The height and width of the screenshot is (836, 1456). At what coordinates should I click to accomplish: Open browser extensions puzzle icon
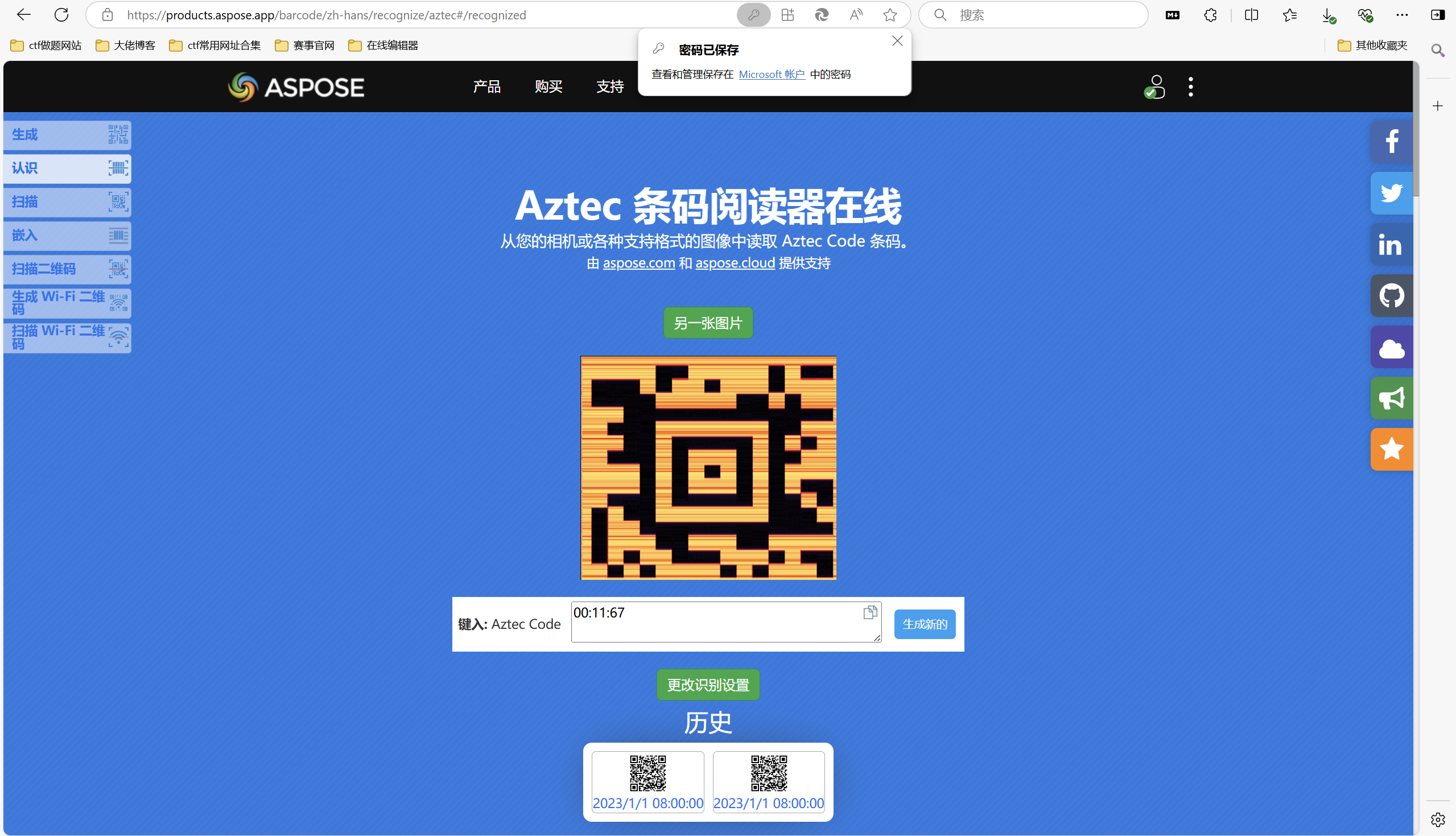click(x=1210, y=15)
